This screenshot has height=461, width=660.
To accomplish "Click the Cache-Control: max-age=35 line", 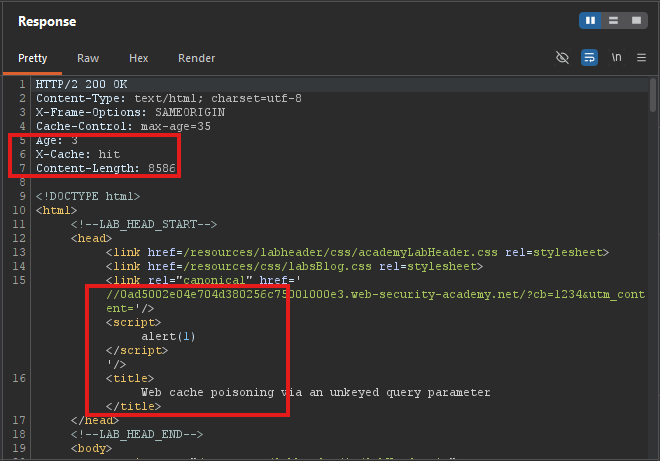I will pos(123,126).
